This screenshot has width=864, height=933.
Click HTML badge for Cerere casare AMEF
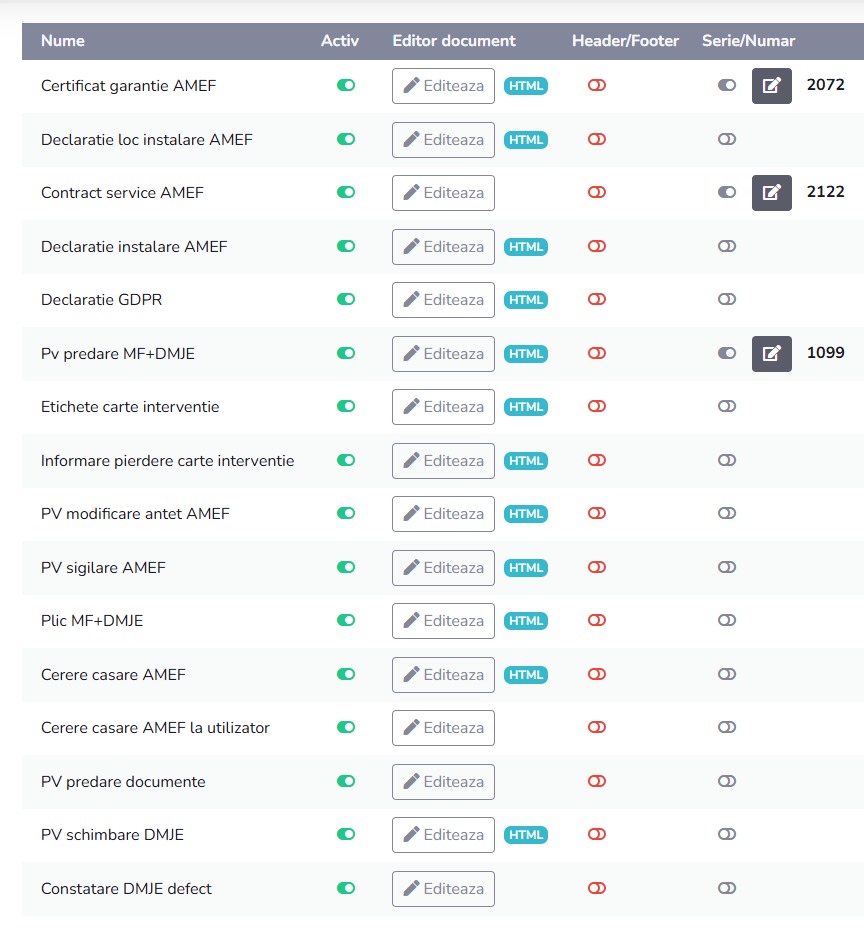[526, 675]
